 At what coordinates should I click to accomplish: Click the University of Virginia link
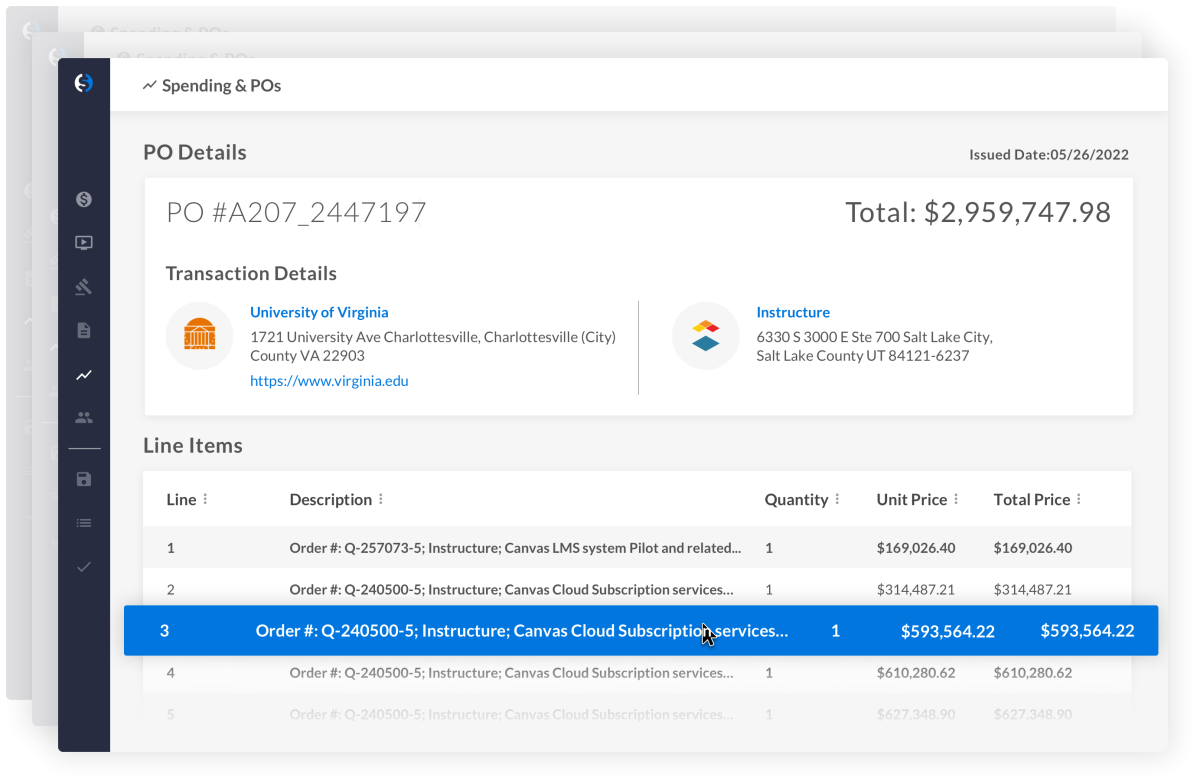319,312
